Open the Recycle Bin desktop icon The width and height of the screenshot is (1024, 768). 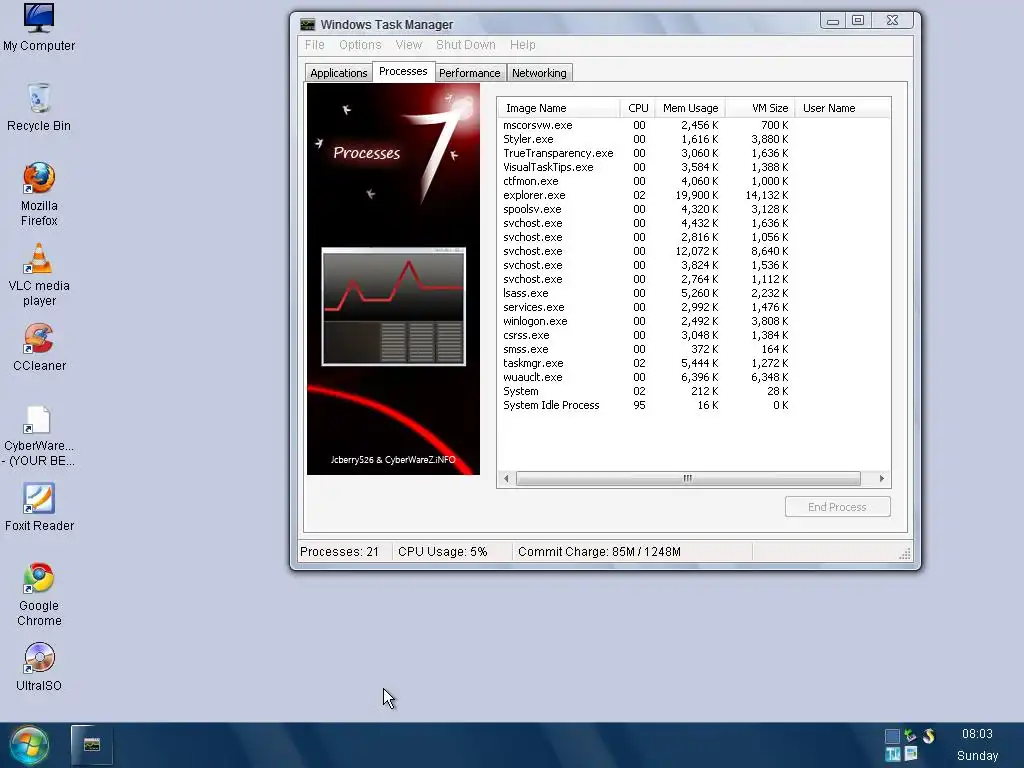39,108
